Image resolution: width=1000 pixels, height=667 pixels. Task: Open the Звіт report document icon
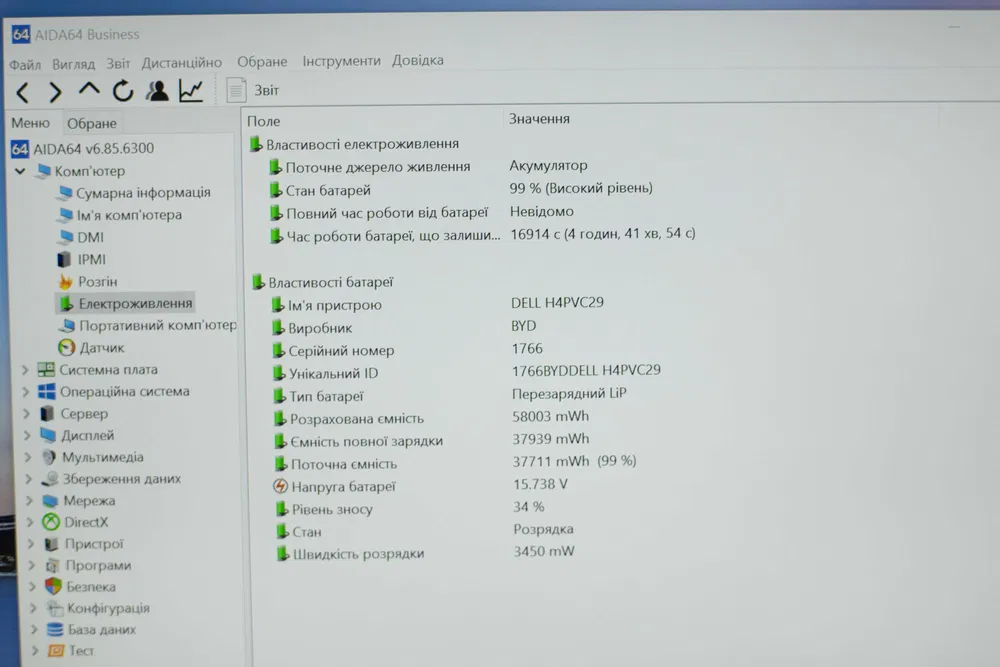pyautogui.click(x=236, y=90)
